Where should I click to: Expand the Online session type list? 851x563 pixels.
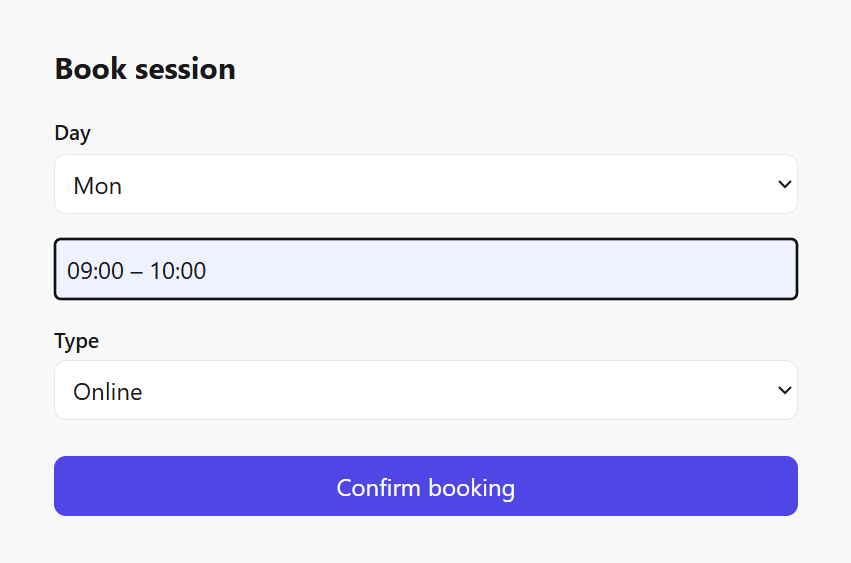[x=425, y=391]
